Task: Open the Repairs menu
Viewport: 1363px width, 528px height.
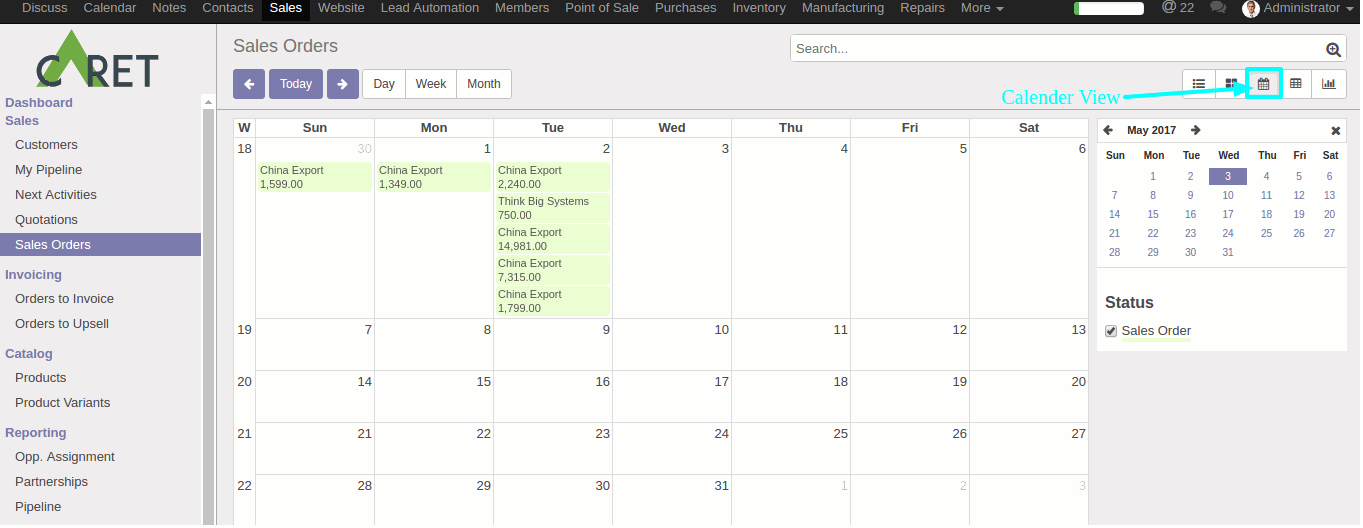Action: 922,8
